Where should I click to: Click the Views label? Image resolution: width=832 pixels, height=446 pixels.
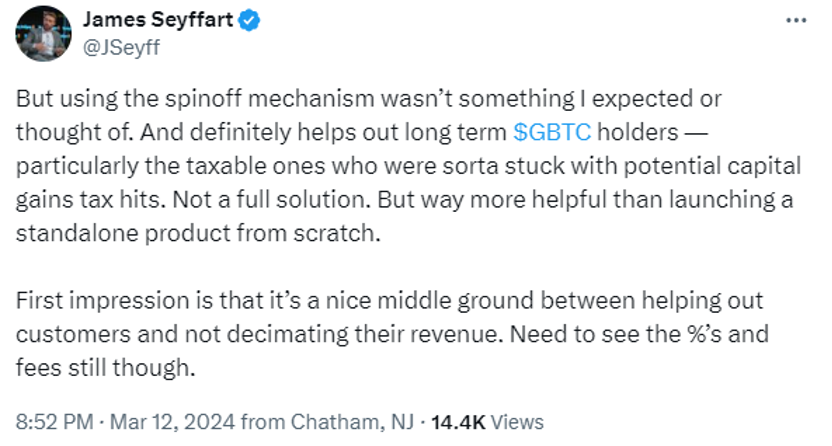pyautogui.click(x=518, y=421)
